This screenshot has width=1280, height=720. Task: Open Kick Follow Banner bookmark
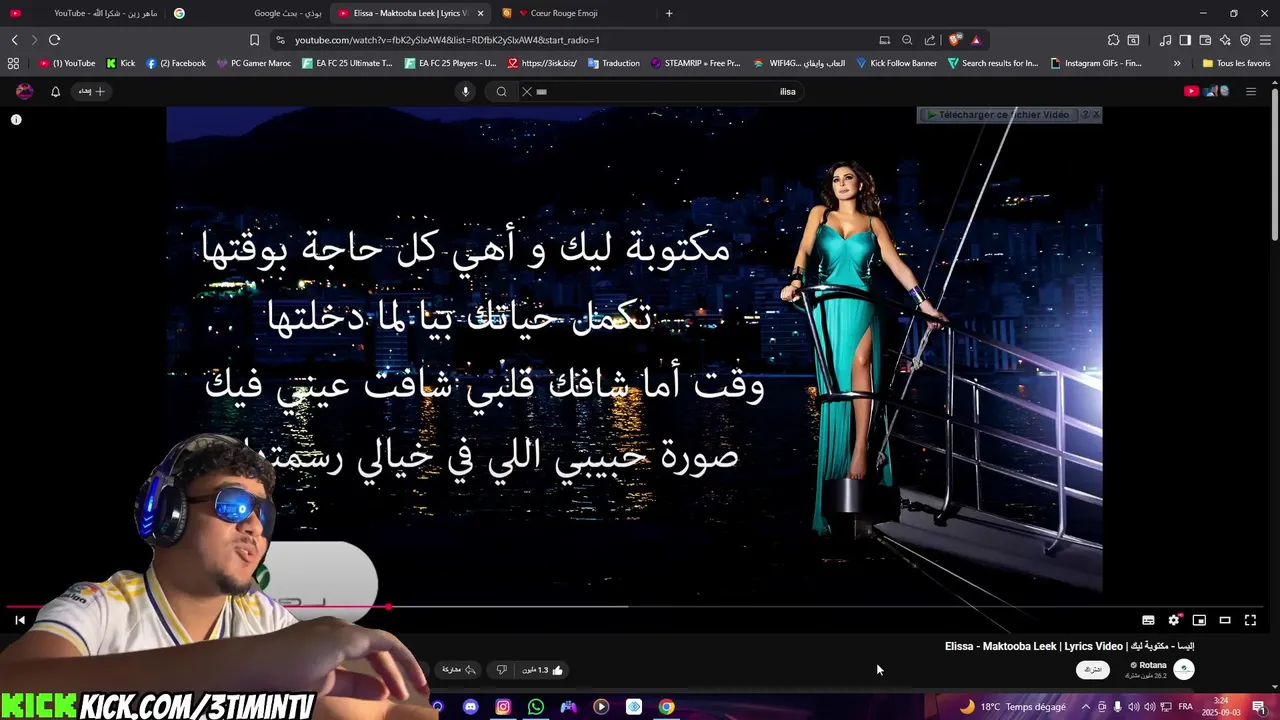(896, 63)
